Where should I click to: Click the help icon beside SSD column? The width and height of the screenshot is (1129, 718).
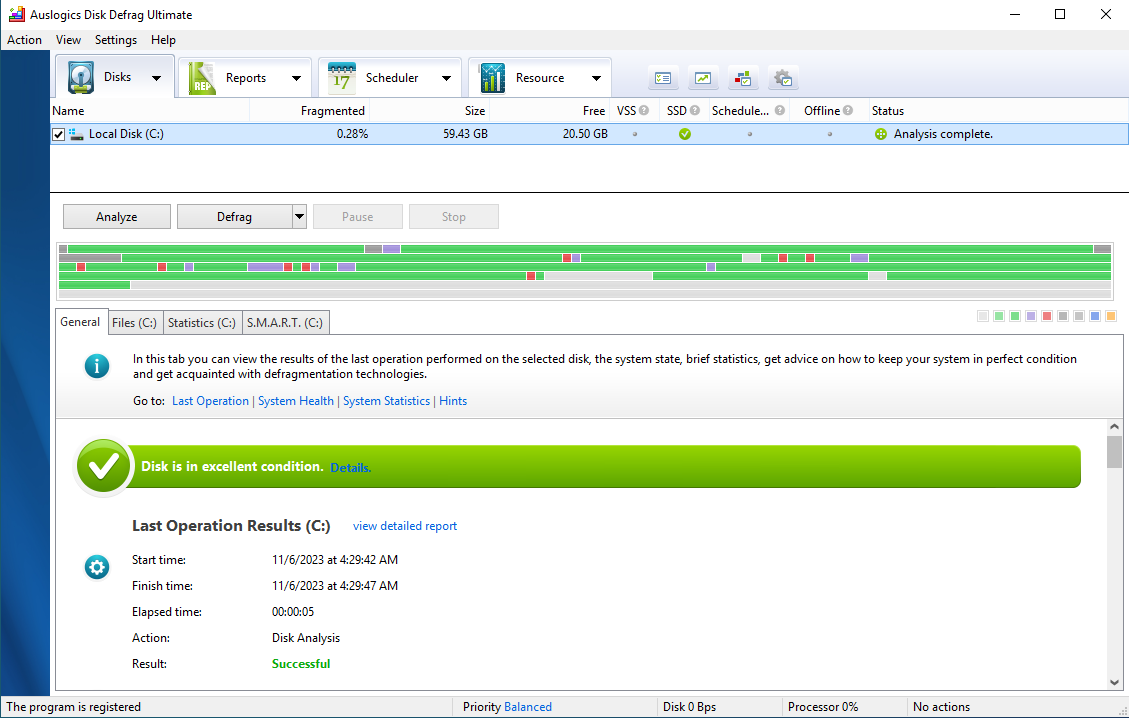[695, 110]
